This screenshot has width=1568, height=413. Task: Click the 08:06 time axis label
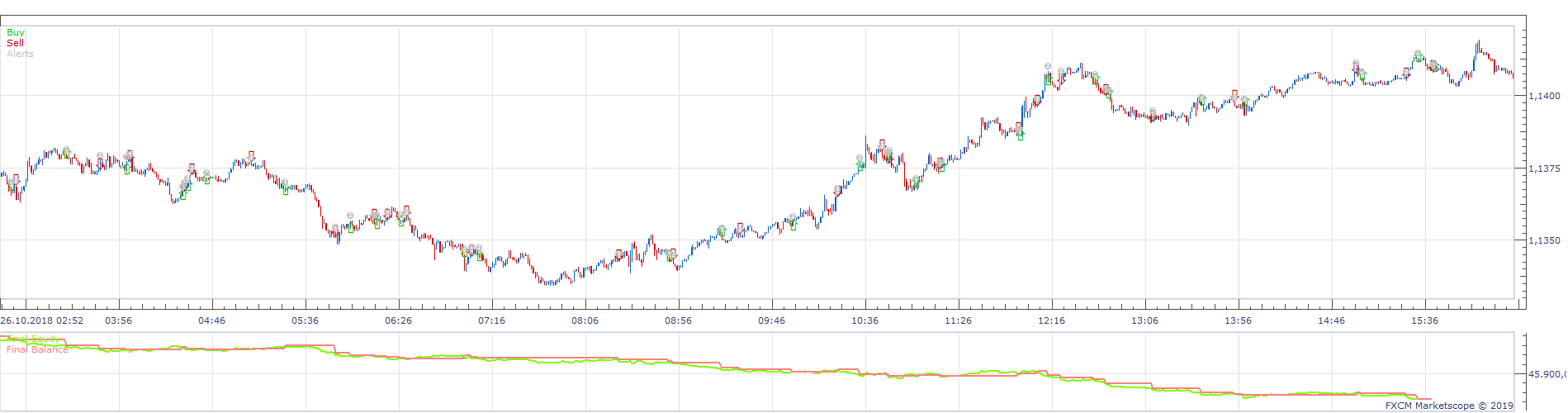[x=585, y=320]
